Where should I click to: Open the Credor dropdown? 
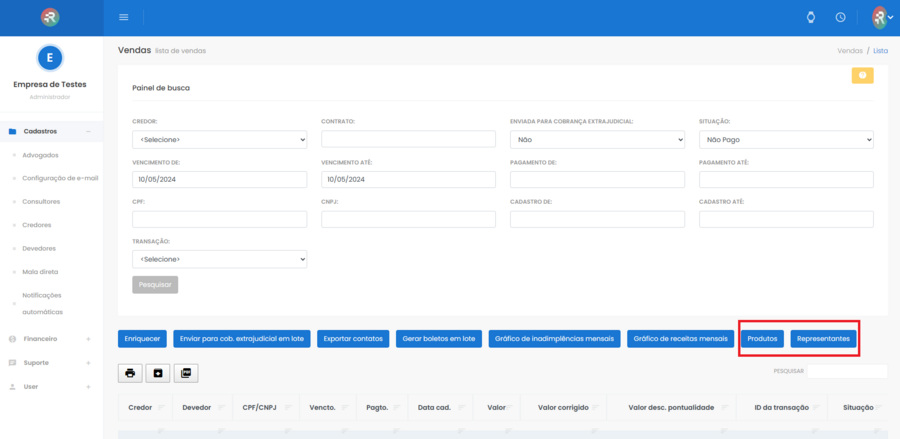pos(219,139)
